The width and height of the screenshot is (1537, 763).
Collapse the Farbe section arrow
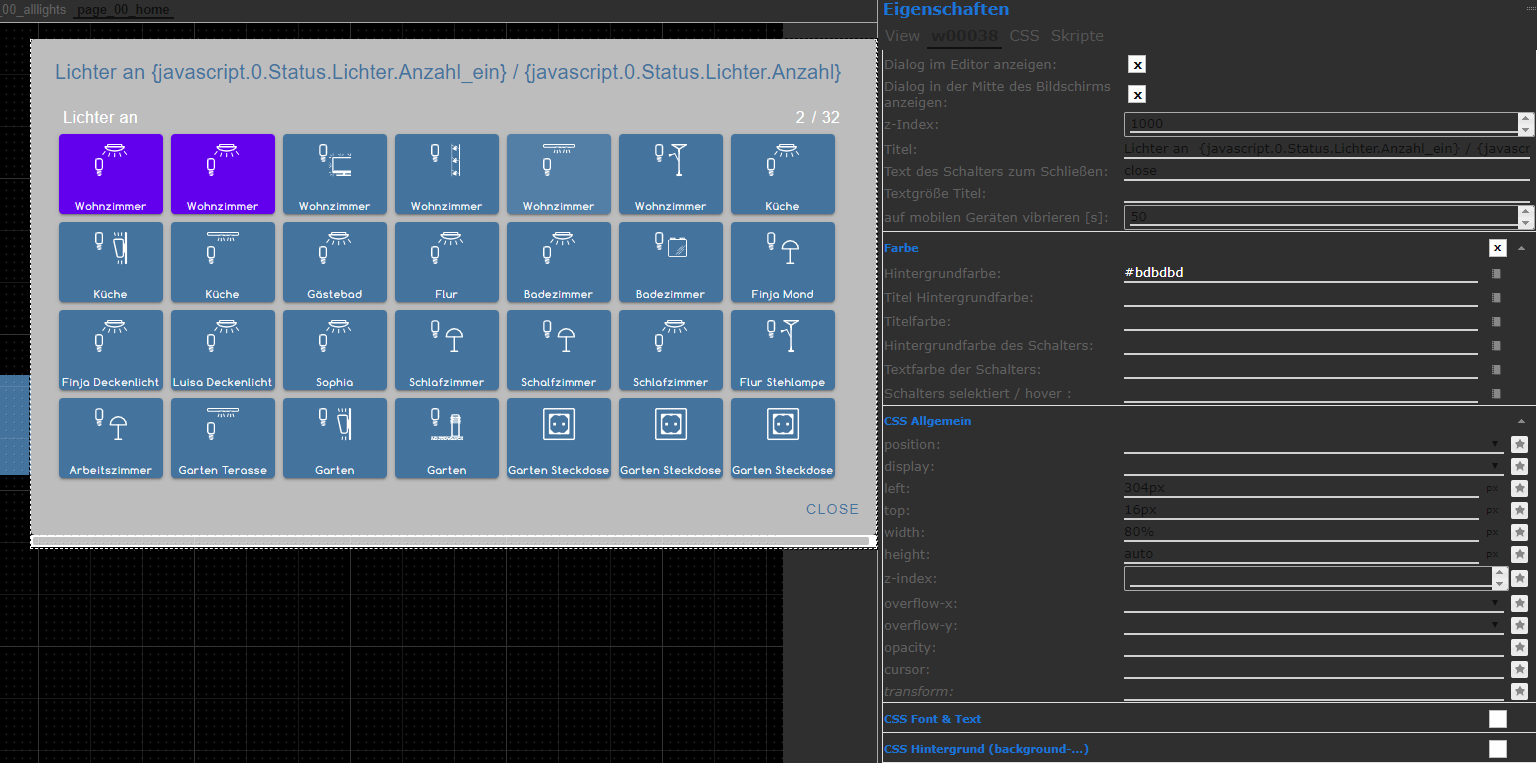pos(1521,248)
